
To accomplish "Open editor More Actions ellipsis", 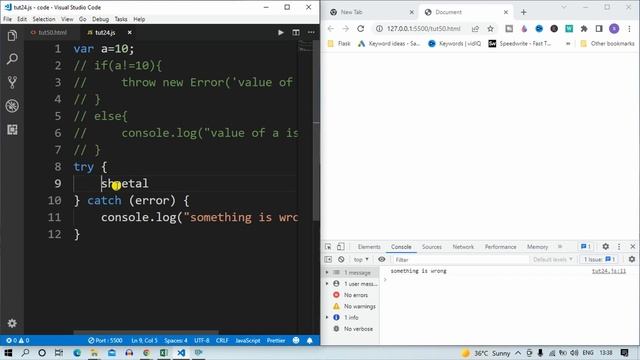I will point(311,33).
